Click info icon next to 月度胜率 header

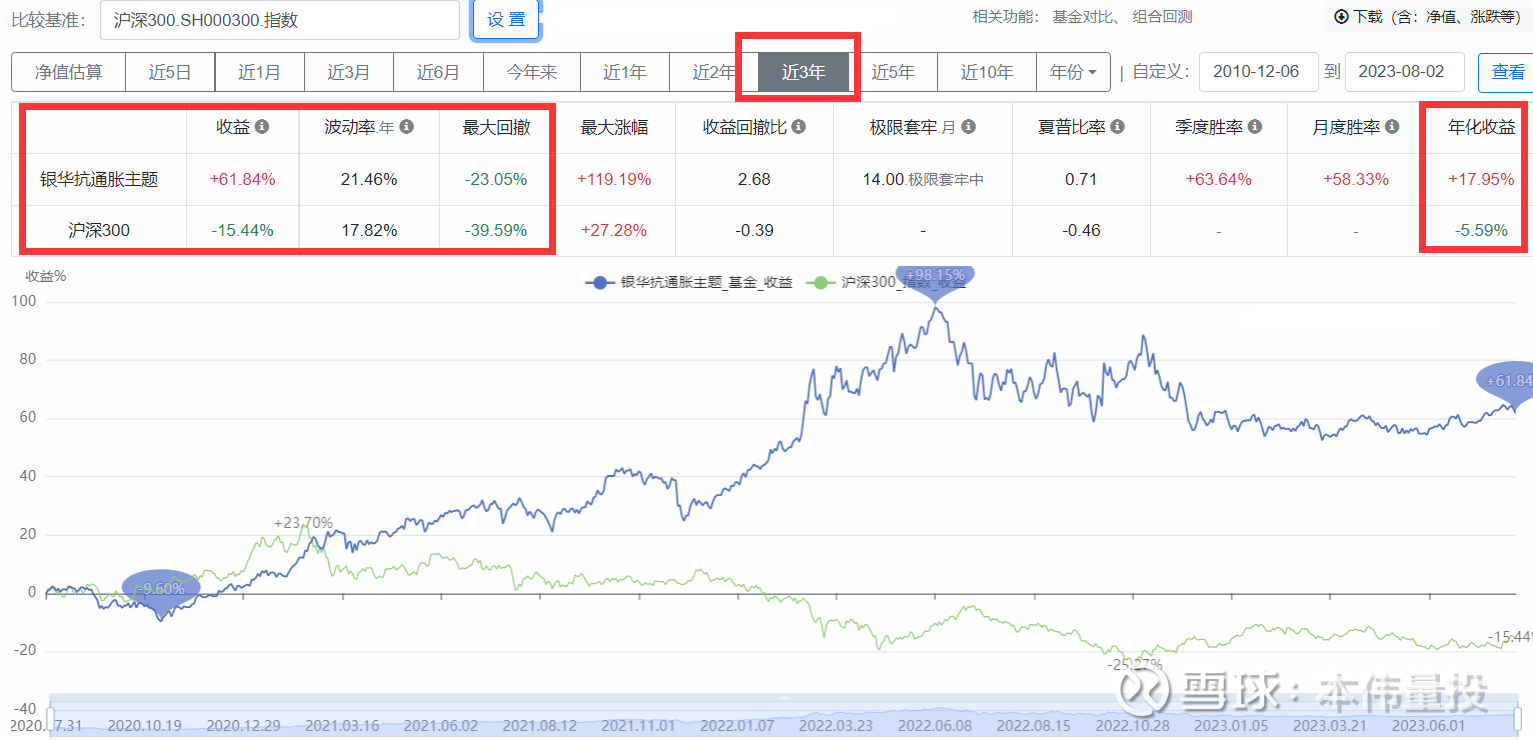[x=1393, y=127]
